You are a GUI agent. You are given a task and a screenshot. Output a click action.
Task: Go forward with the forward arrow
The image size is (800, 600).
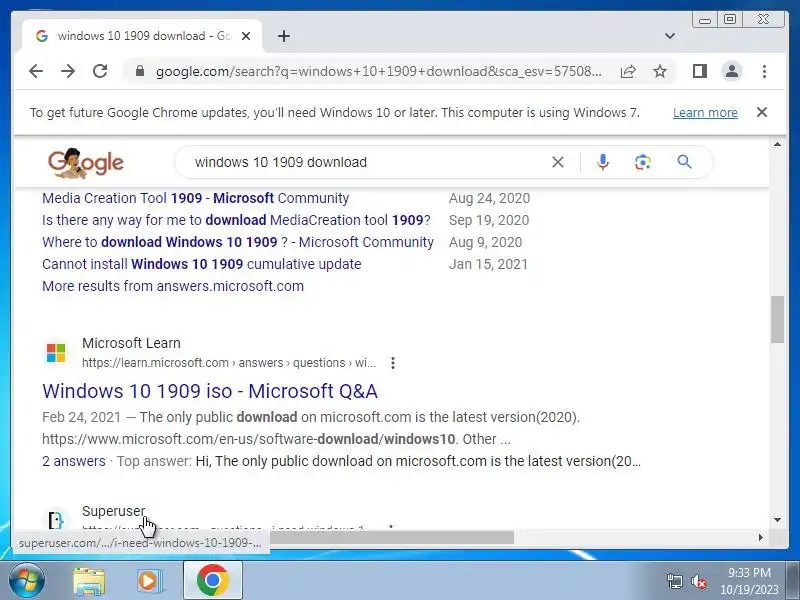point(68,71)
